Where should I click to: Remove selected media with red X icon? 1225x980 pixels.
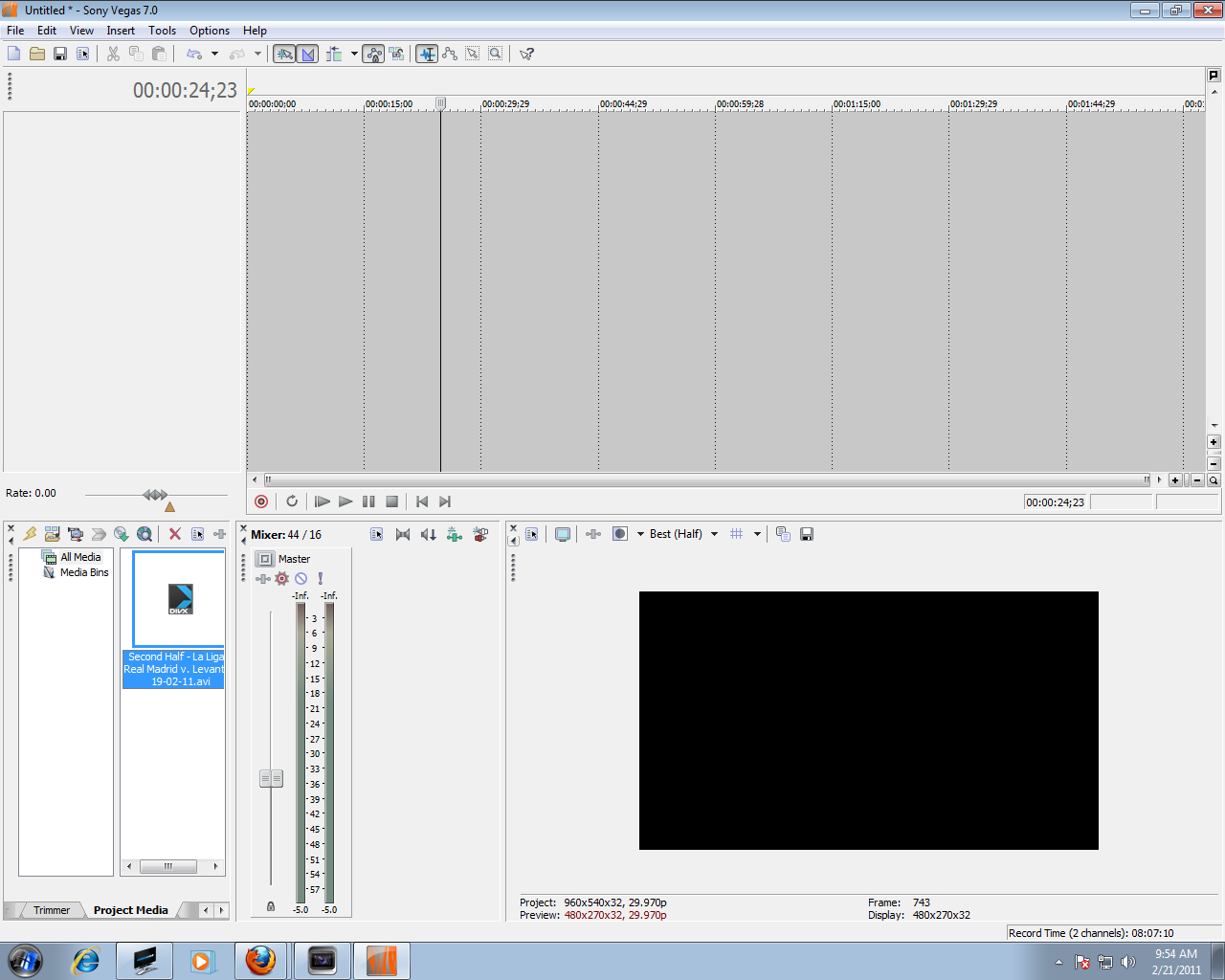tap(175, 534)
